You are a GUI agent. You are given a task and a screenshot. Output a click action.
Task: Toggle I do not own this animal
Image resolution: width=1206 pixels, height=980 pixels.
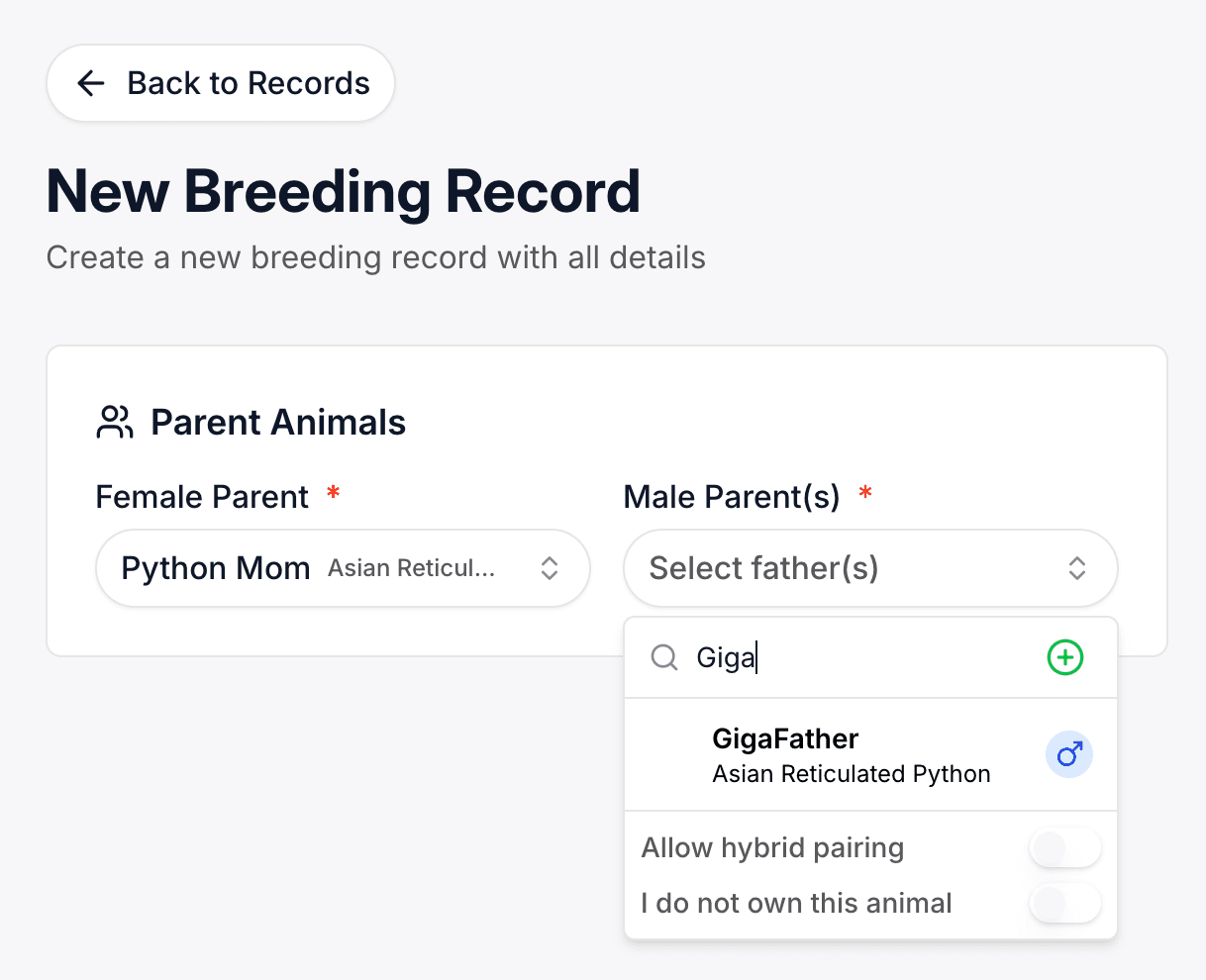pyautogui.click(x=1065, y=904)
